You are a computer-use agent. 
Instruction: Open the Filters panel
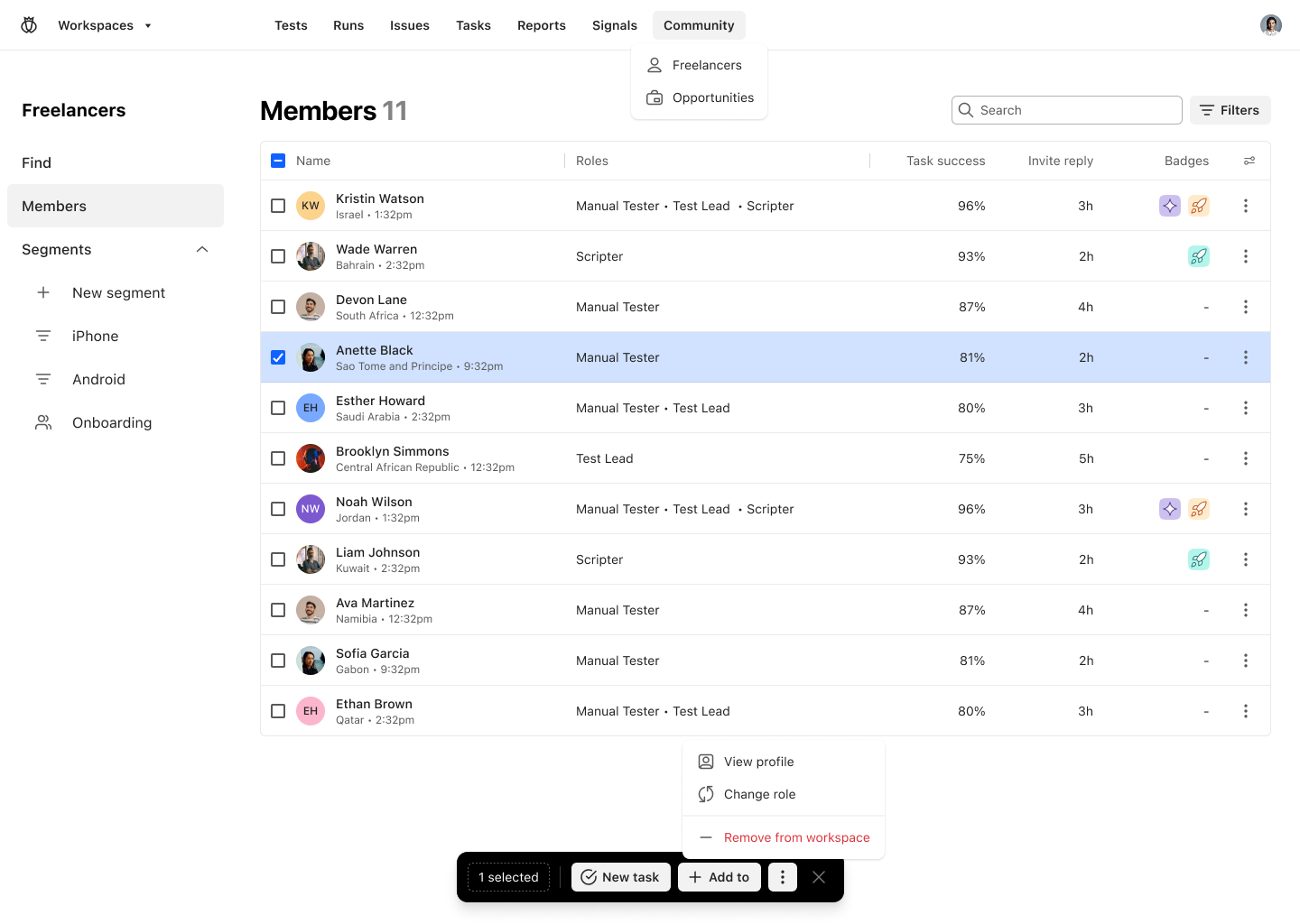point(1230,109)
